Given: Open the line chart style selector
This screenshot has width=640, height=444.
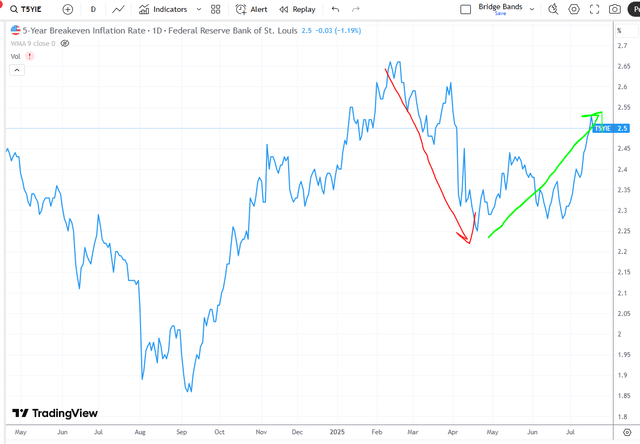Looking at the screenshot, I should [118, 9].
